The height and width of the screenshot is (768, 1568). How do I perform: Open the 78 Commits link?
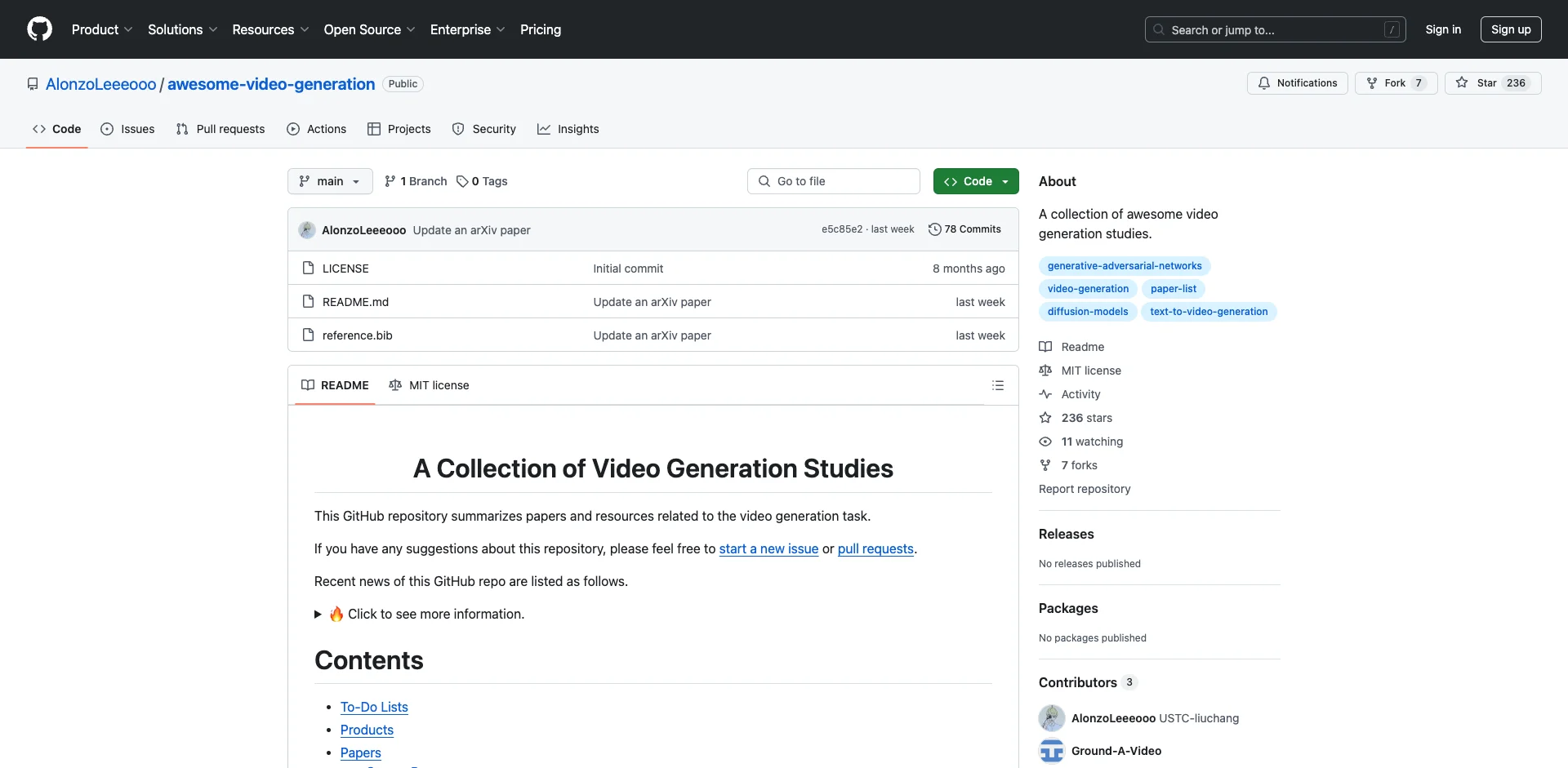[x=964, y=229]
